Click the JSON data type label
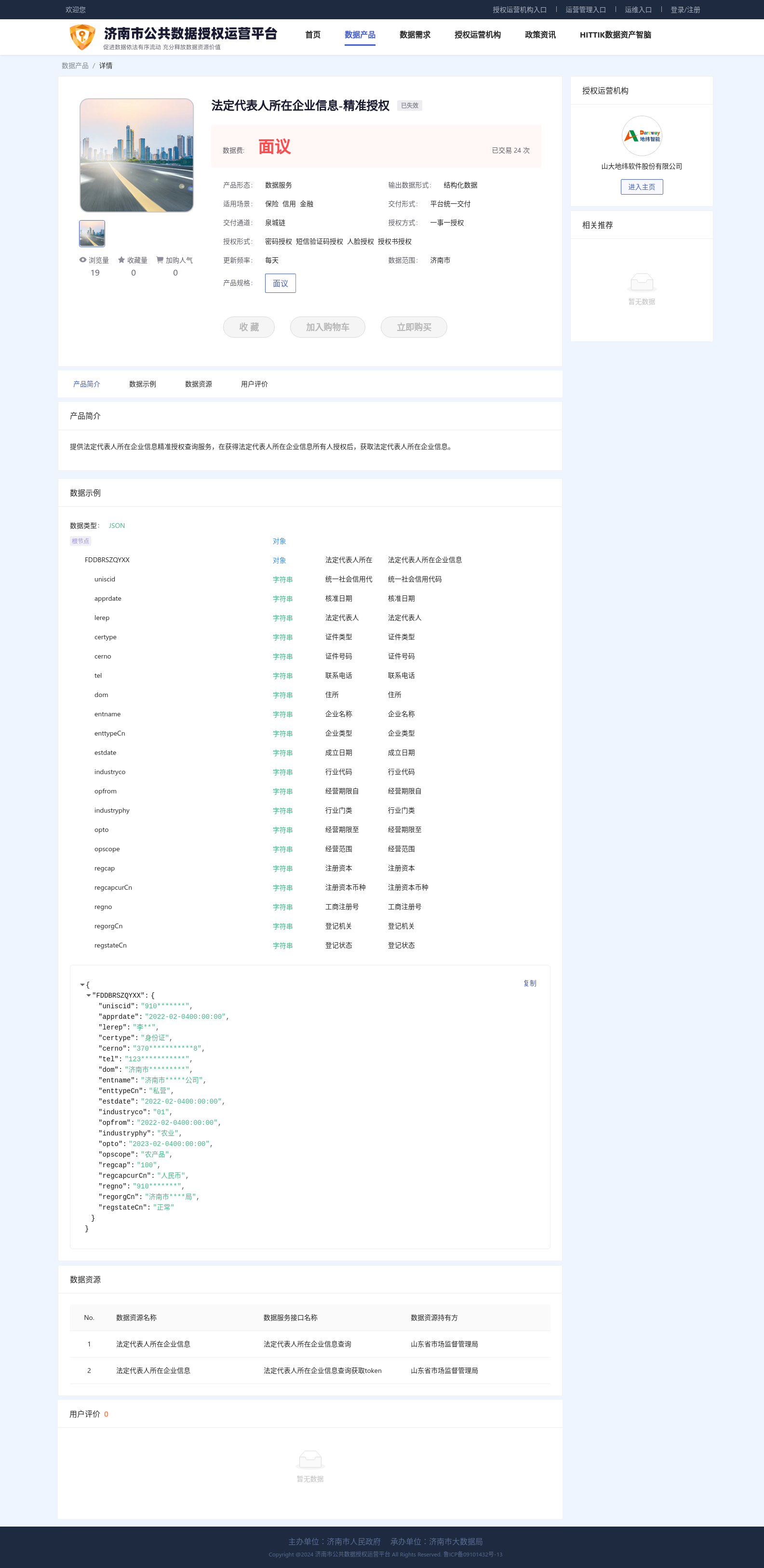The height and width of the screenshot is (1568, 764). coord(117,525)
